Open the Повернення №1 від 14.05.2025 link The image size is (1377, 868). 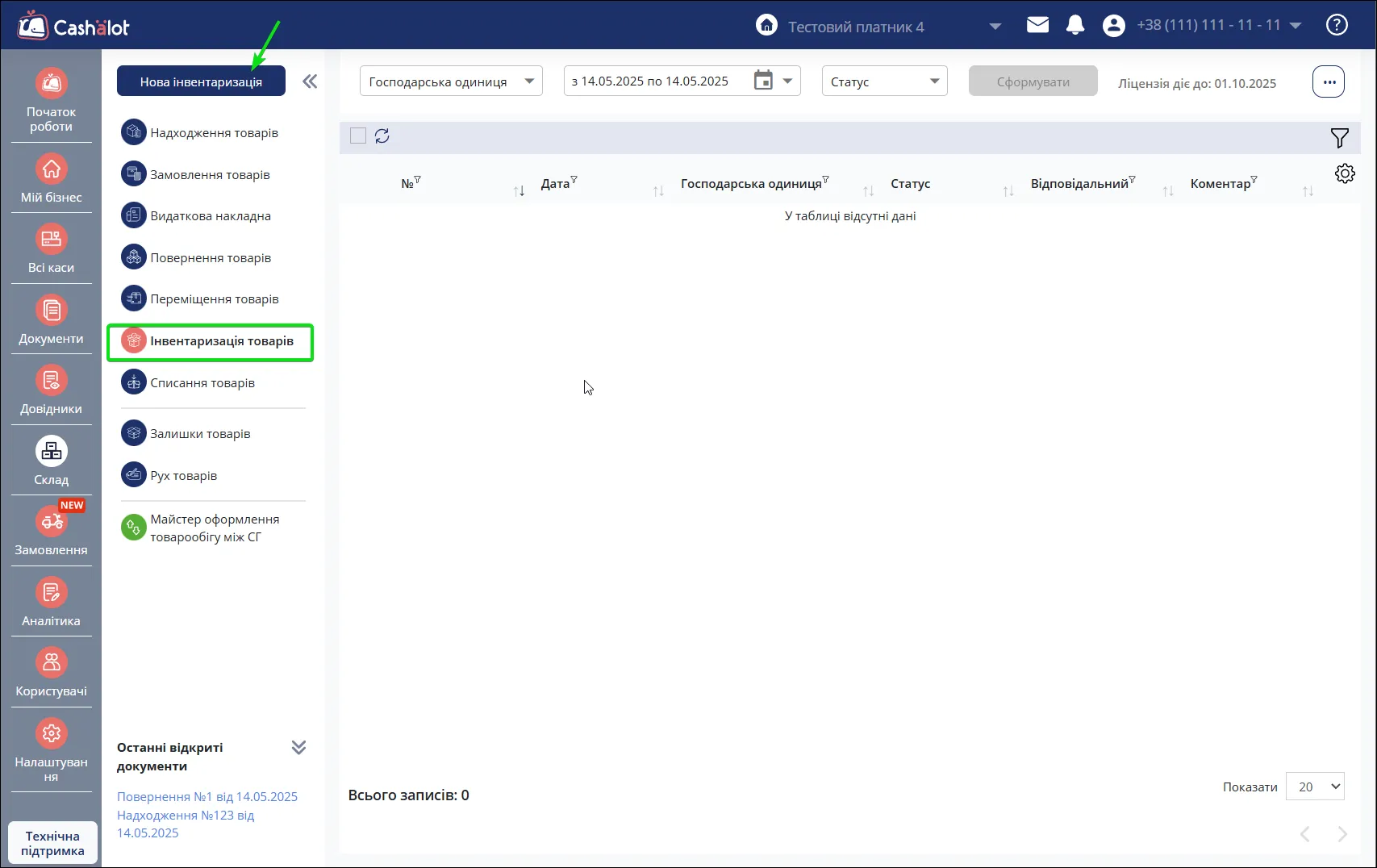pyautogui.click(x=207, y=796)
